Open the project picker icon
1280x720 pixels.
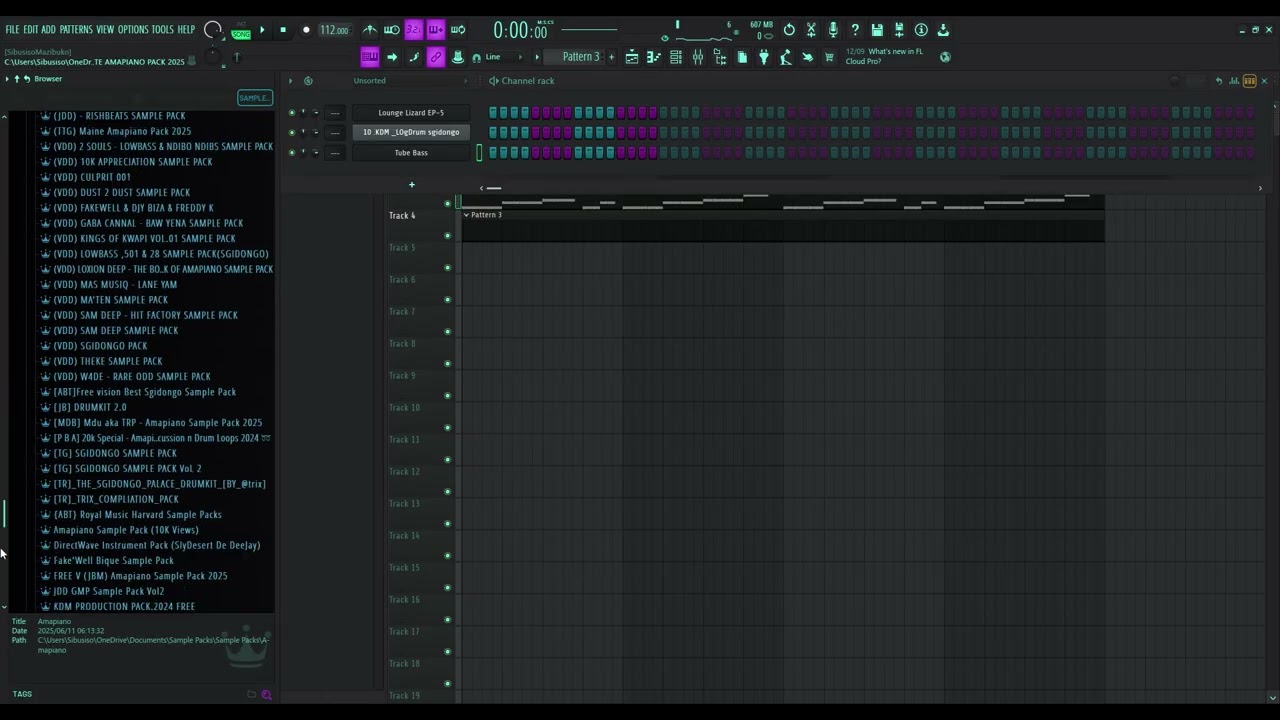point(742,57)
